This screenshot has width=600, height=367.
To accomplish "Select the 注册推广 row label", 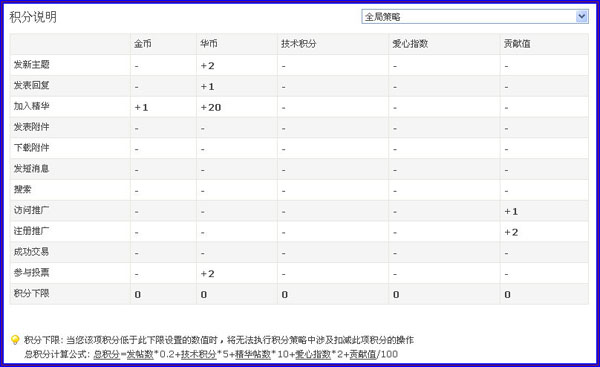I will (32, 231).
